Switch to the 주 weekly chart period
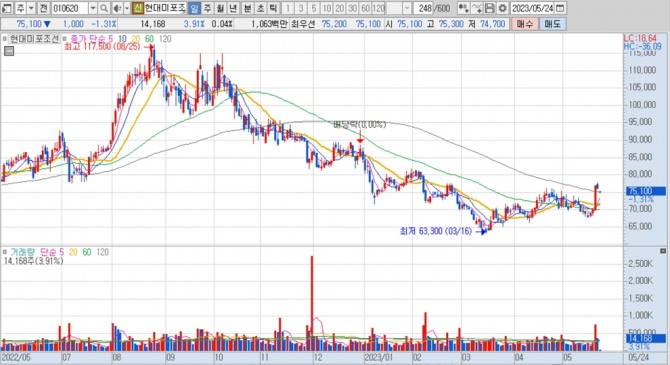This screenshot has height=365, width=670. coord(207,8)
